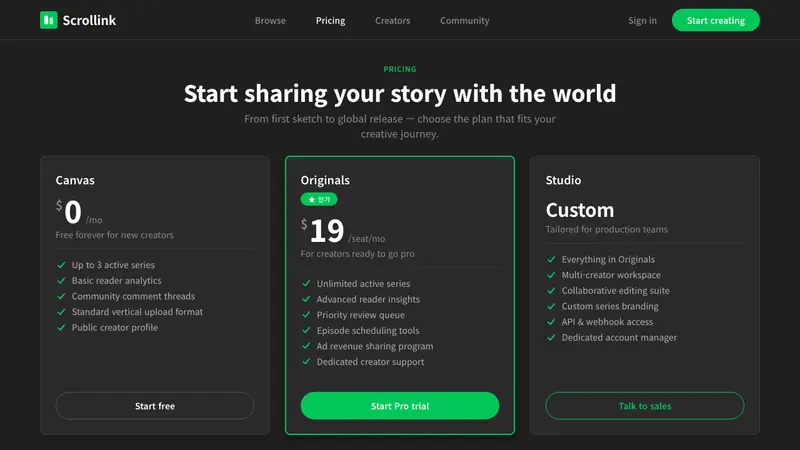The width and height of the screenshot is (800, 450).
Task: Click the 'Unlimited active series' feature text
Action: [363, 284]
